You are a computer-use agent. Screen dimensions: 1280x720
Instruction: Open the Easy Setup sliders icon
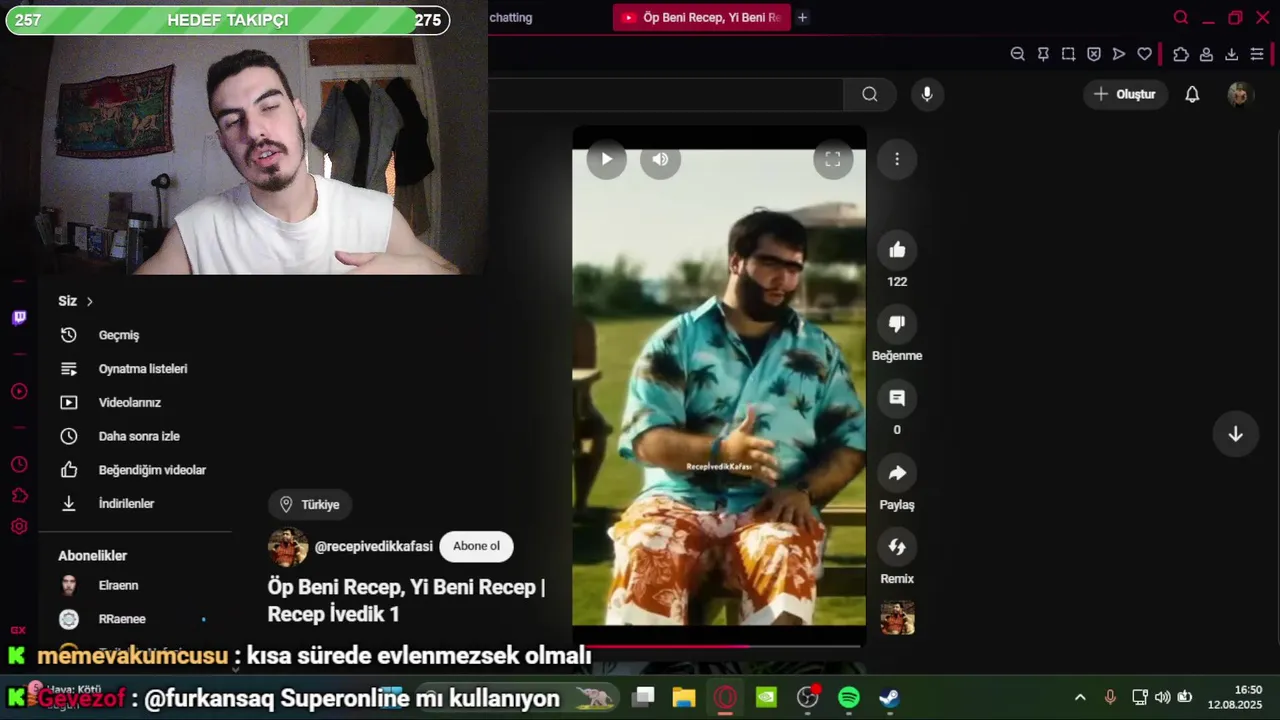(x=1257, y=54)
